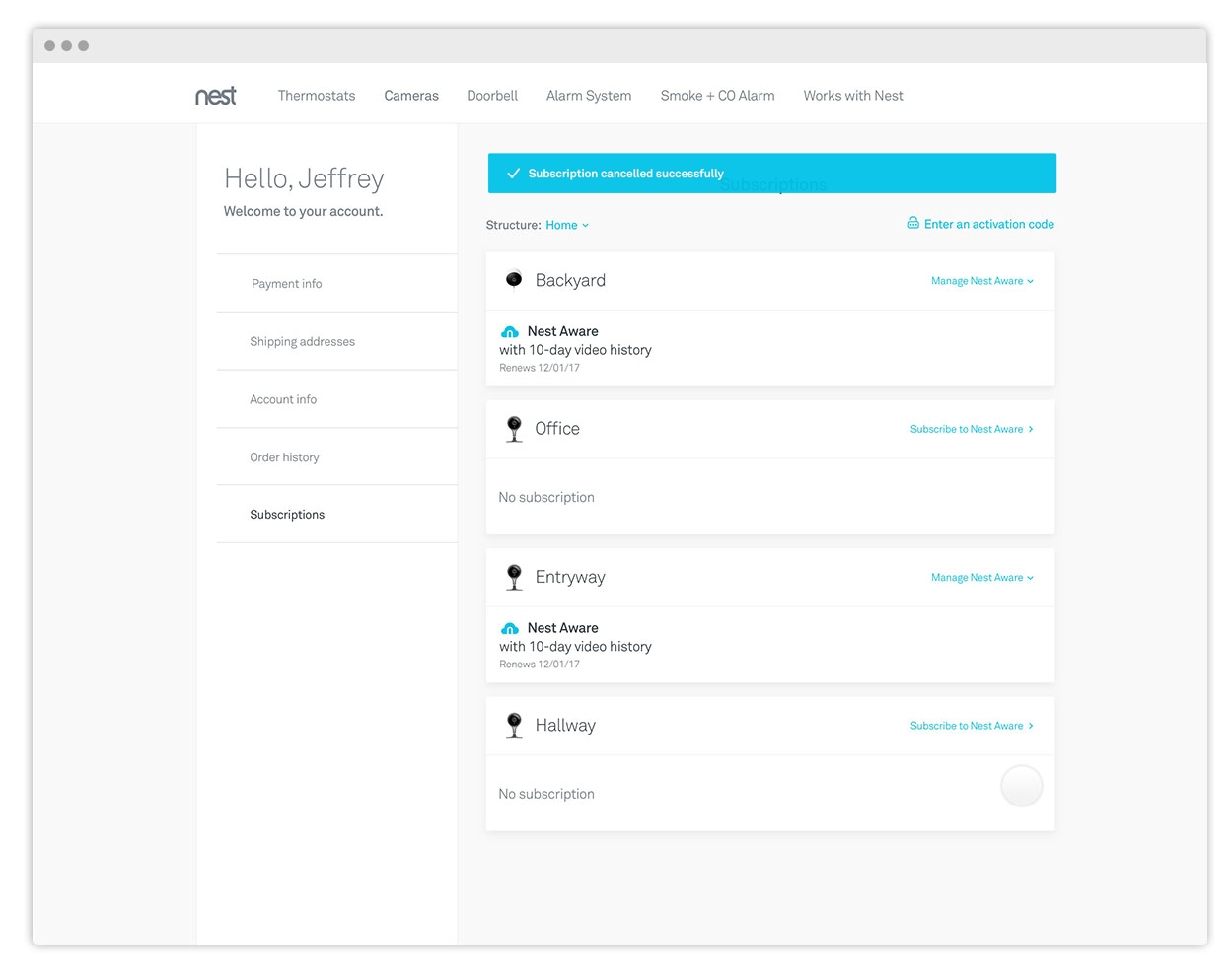Open the Doorbell menu
Screen dimensions: 1231x980
[492, 96]
